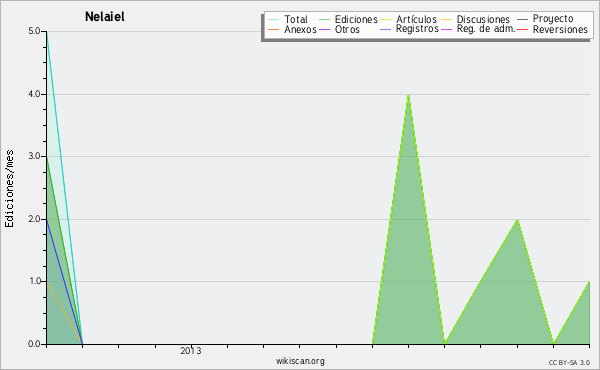
Task: Click the 1.0 y-axis value
Action: tap(35, 282)
